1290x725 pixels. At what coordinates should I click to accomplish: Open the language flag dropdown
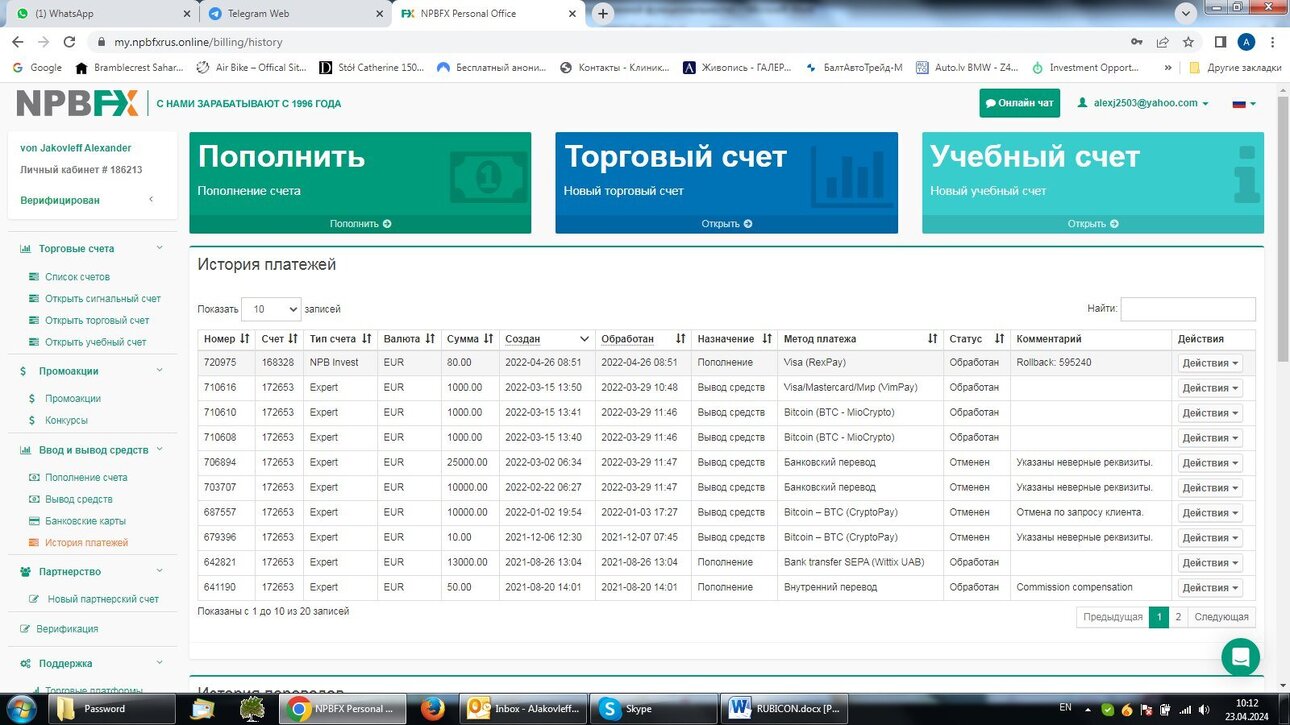tap(1244, 103)
